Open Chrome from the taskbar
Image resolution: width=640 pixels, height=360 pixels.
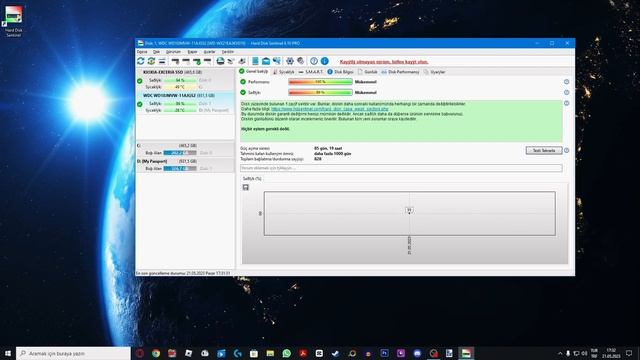156,353
